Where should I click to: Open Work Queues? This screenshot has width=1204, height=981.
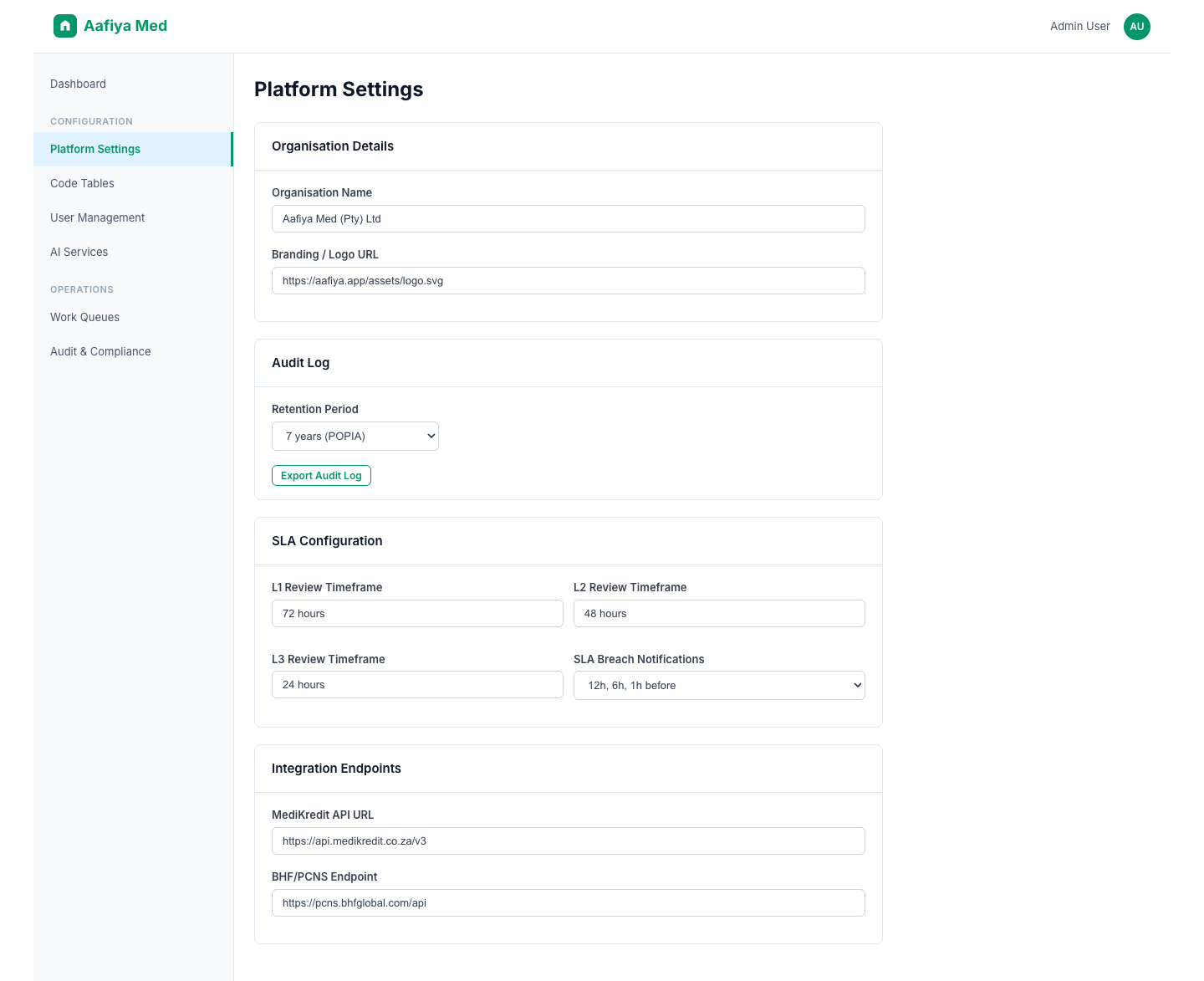133,317
